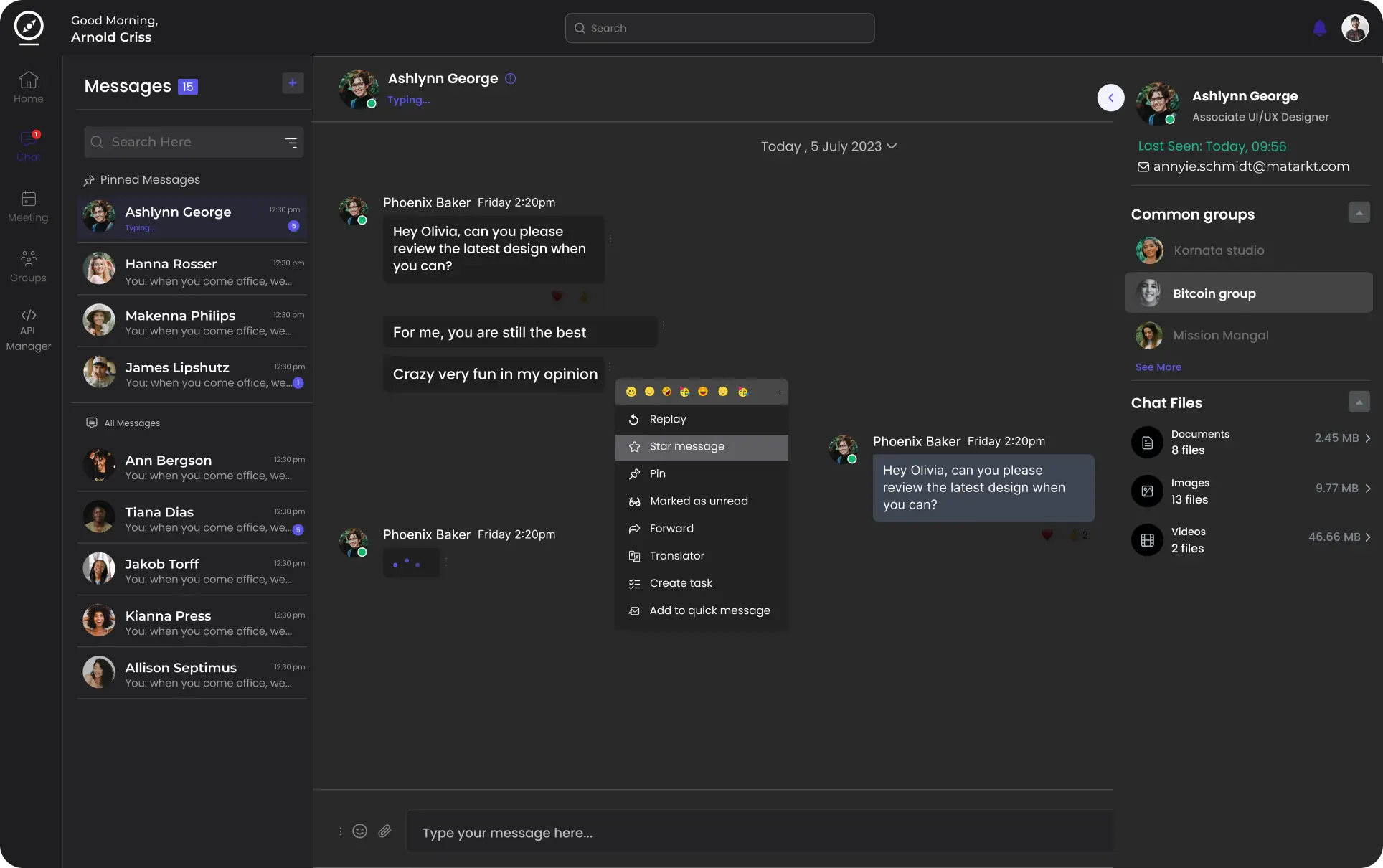Viewport: 1383px width, 868px height.
Task: Open the Groups sidebar icon
Action: point(28,258)
